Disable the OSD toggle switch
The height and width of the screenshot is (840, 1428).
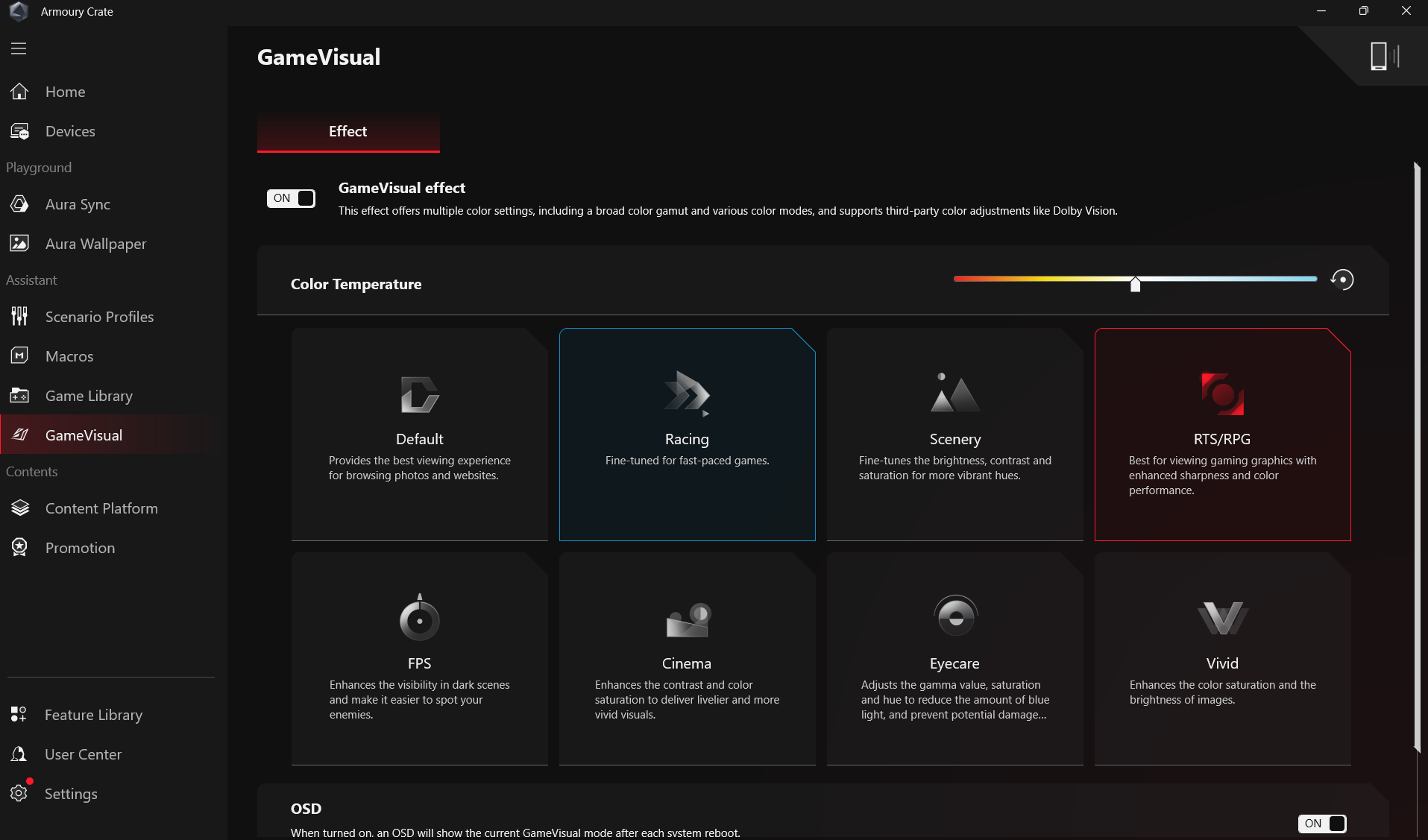(1321, 823)
